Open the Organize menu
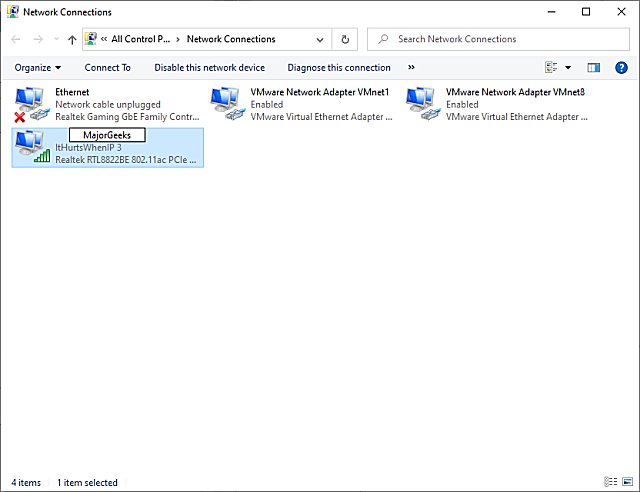 38,68
